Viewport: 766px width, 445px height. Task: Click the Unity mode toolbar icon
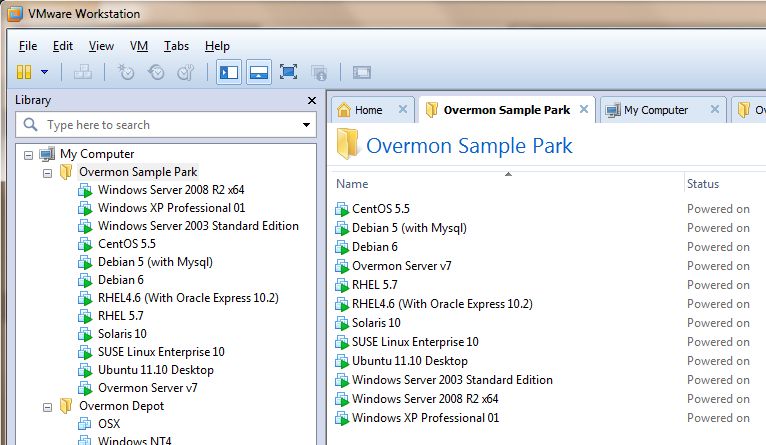(x=319, y=73)
